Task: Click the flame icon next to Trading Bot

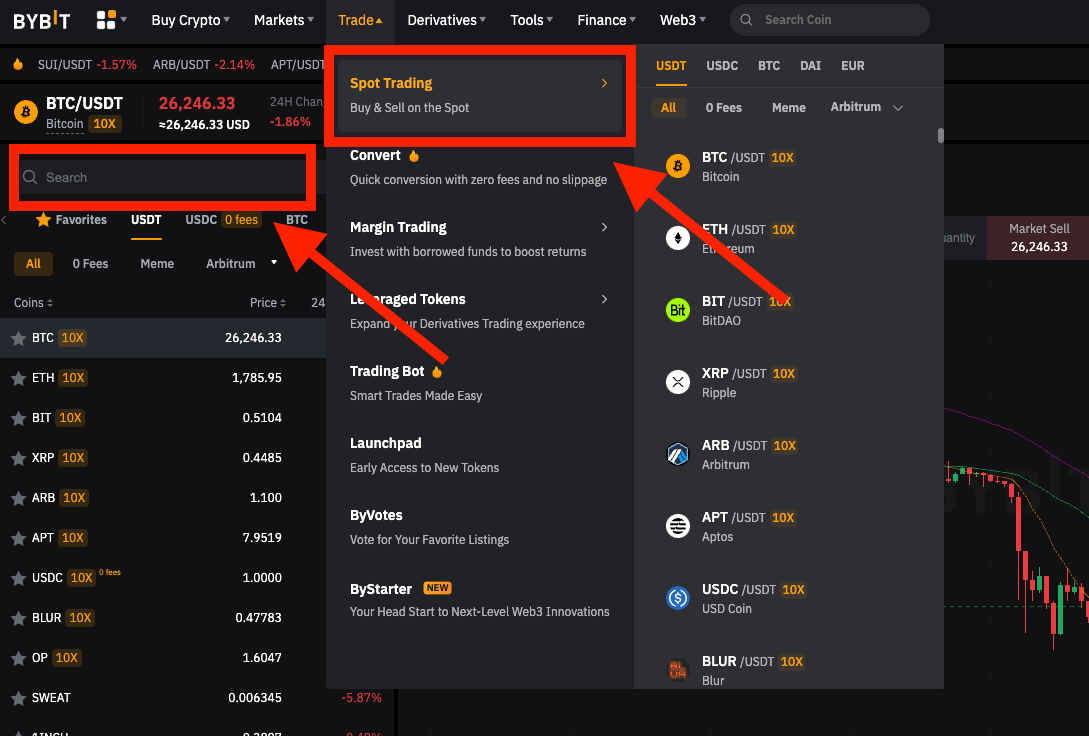Action: coord(437,371)
